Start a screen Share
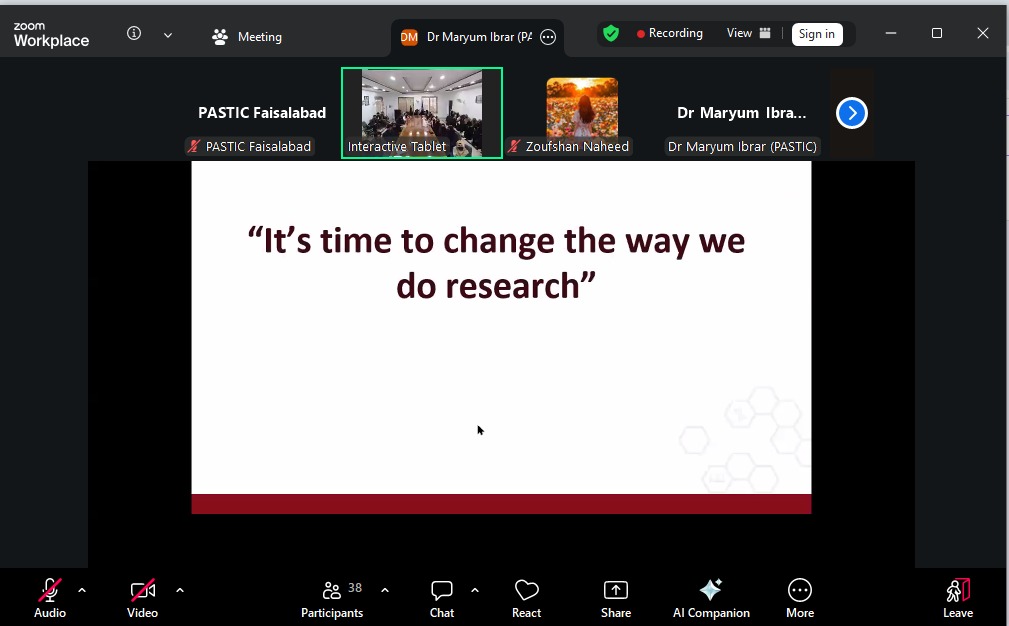The image size is (1009, 626). pyautogui.click(x=615, y=596)
